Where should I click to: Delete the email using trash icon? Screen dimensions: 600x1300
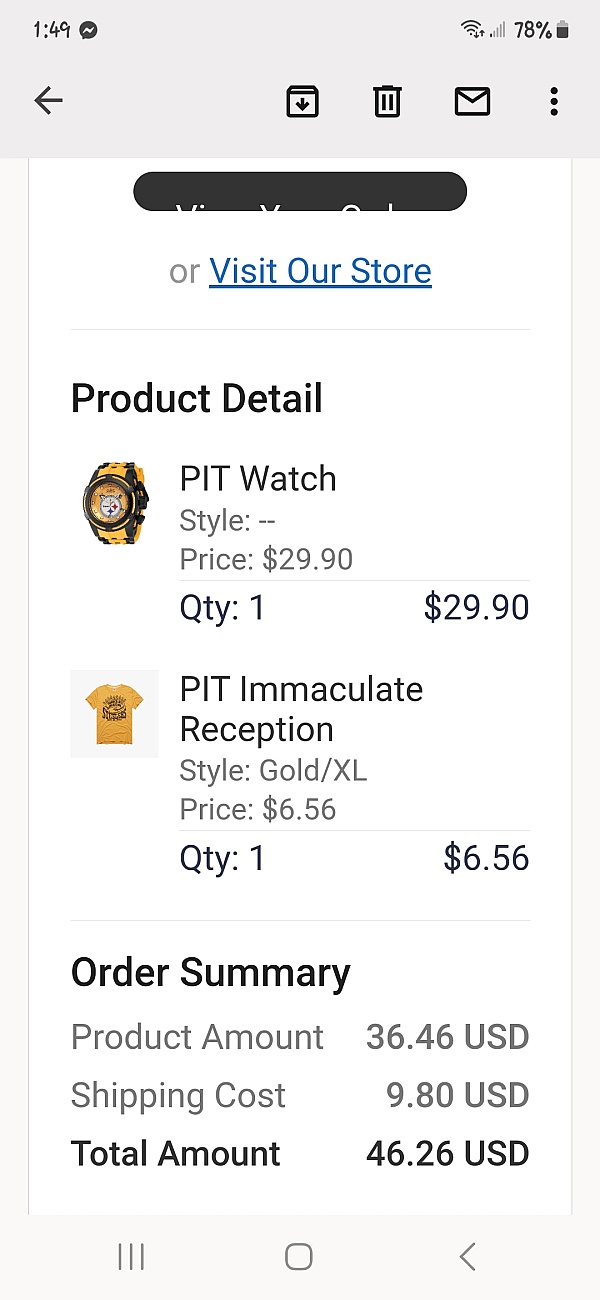pos(387,101)
